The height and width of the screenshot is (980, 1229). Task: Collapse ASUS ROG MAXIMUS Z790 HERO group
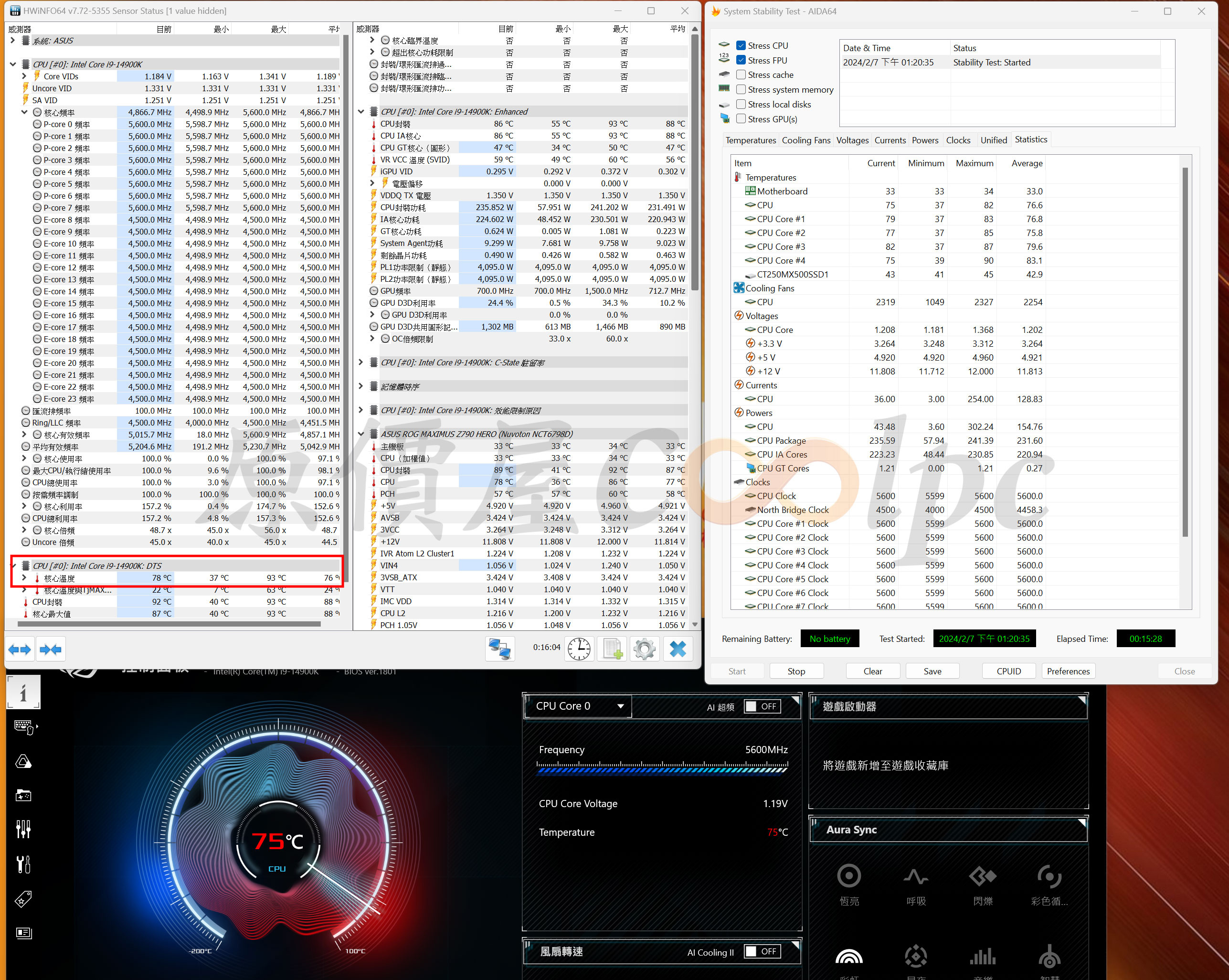pyautogui.click(x=361, y=434)
